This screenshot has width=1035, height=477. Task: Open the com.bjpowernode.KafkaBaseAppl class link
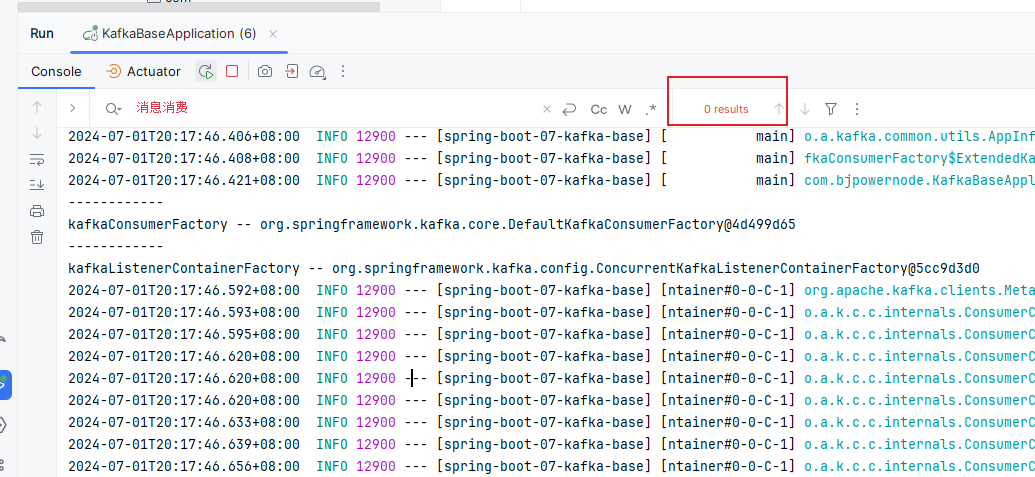(x=919, y=180)
